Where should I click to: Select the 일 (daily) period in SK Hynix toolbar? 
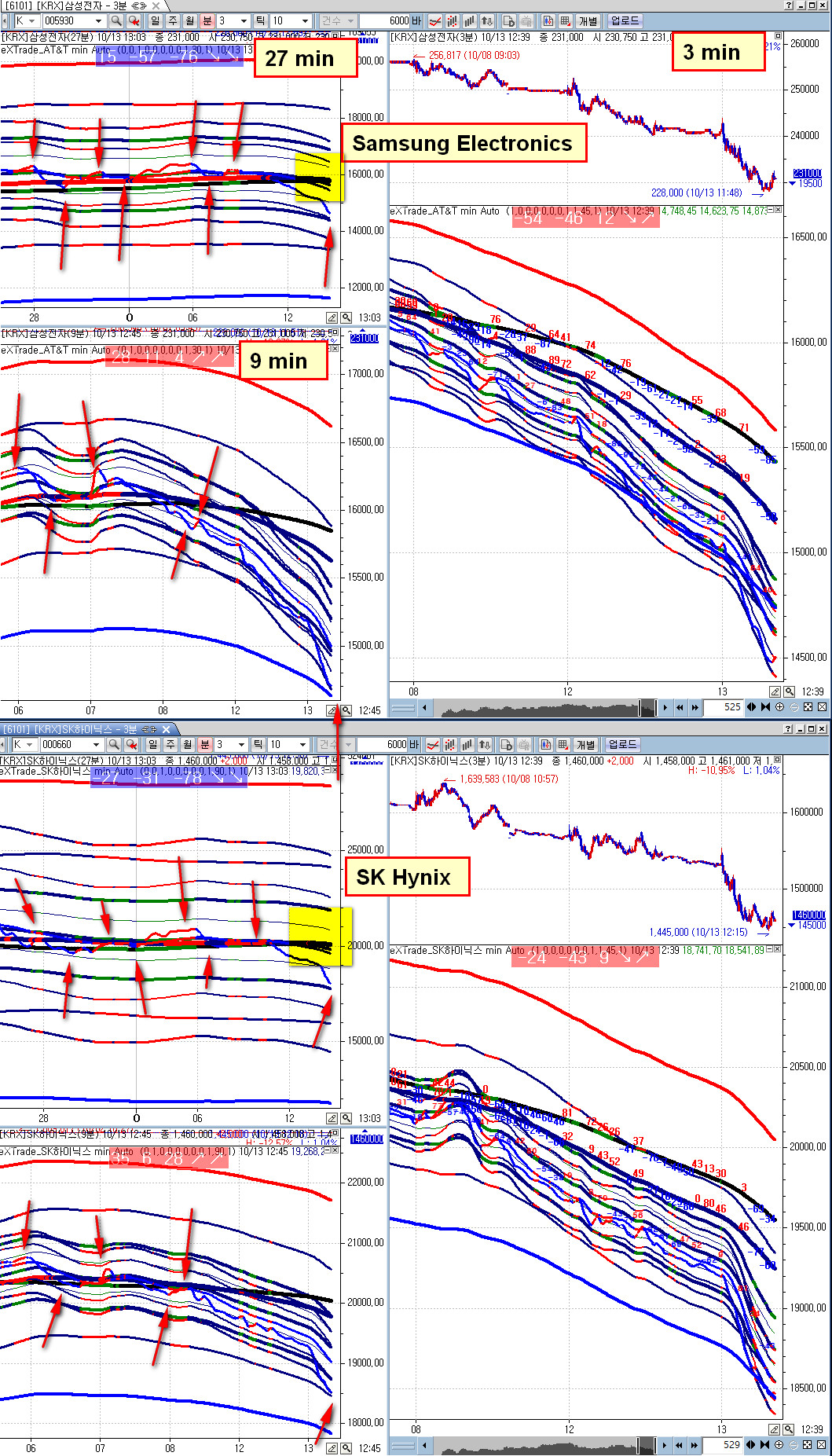(x=153, y=744)
